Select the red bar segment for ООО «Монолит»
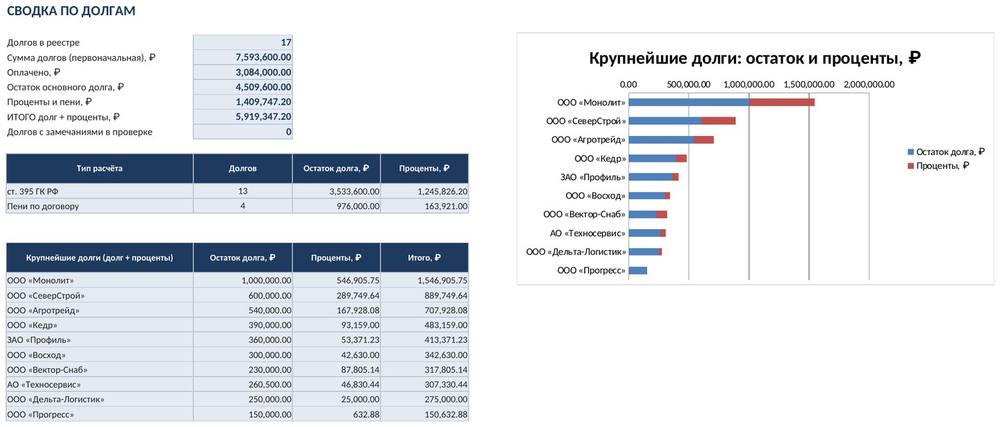Image resolution: width=1000 pixels, height=427 pixels. [782, 102]
